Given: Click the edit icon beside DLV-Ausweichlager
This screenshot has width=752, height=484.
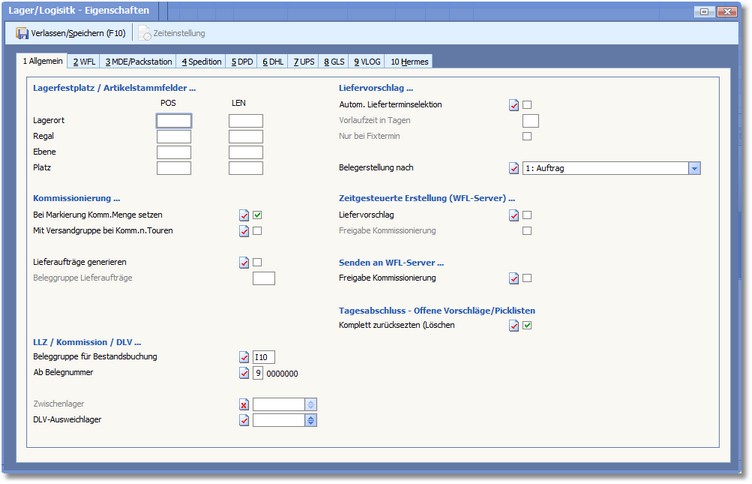Looking at the screenshot, I should coord(243,420).
